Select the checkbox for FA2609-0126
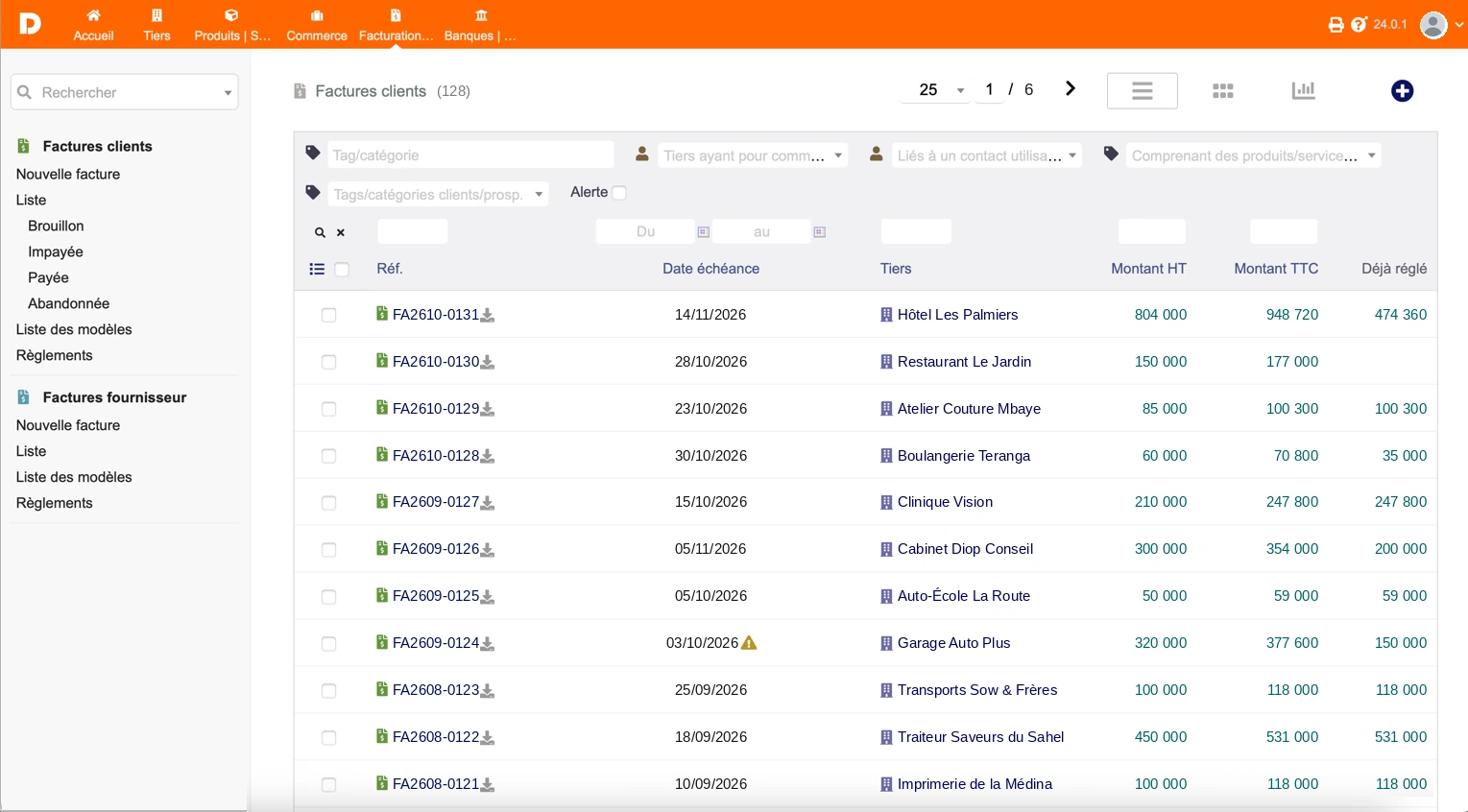 (328, 550)
